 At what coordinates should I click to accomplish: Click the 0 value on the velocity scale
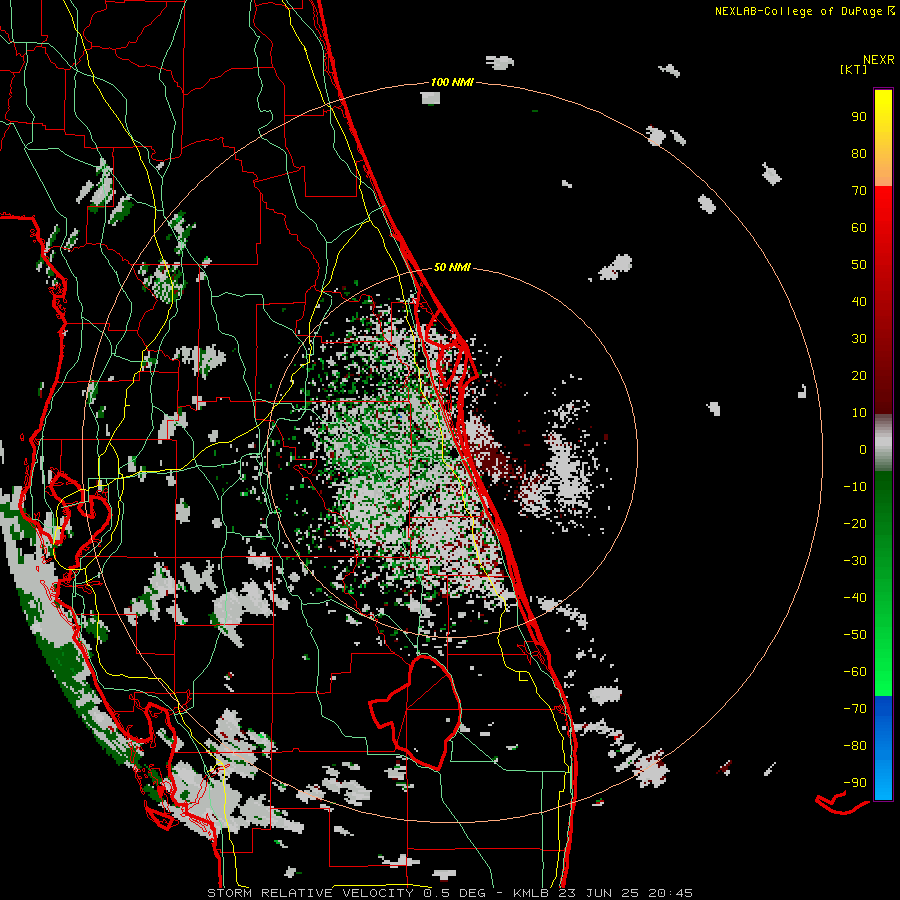point(863,450)
